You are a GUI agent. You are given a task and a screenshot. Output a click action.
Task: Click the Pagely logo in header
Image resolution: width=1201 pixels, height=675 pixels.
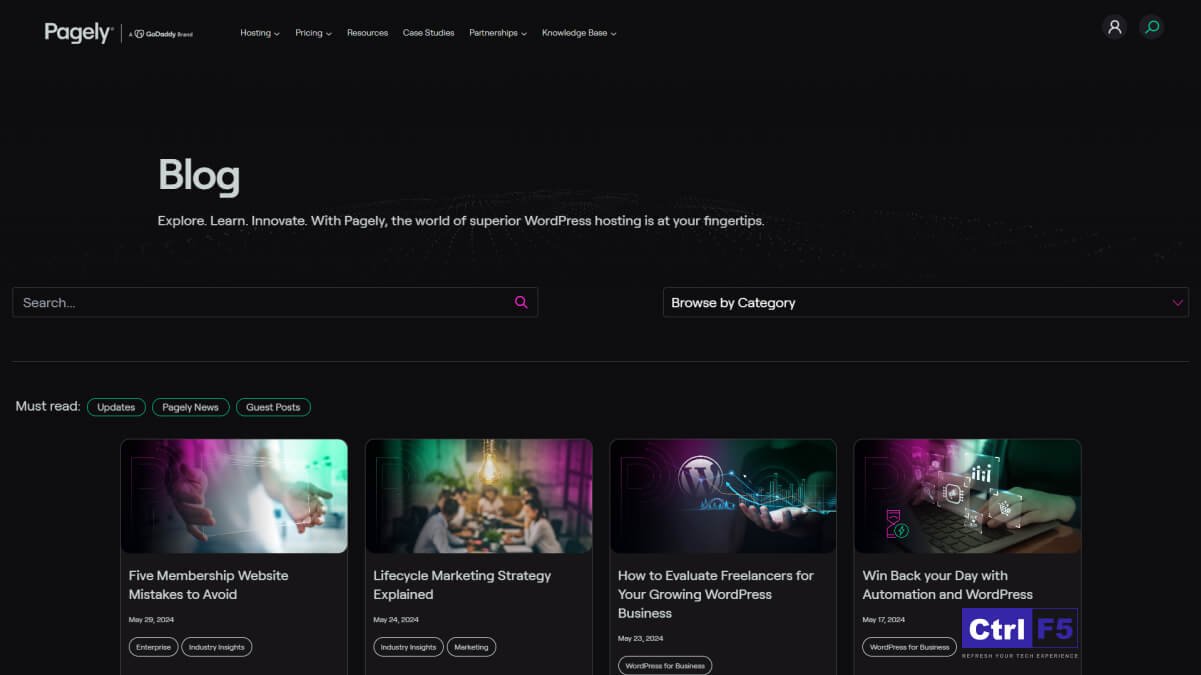tap(78, 33)
